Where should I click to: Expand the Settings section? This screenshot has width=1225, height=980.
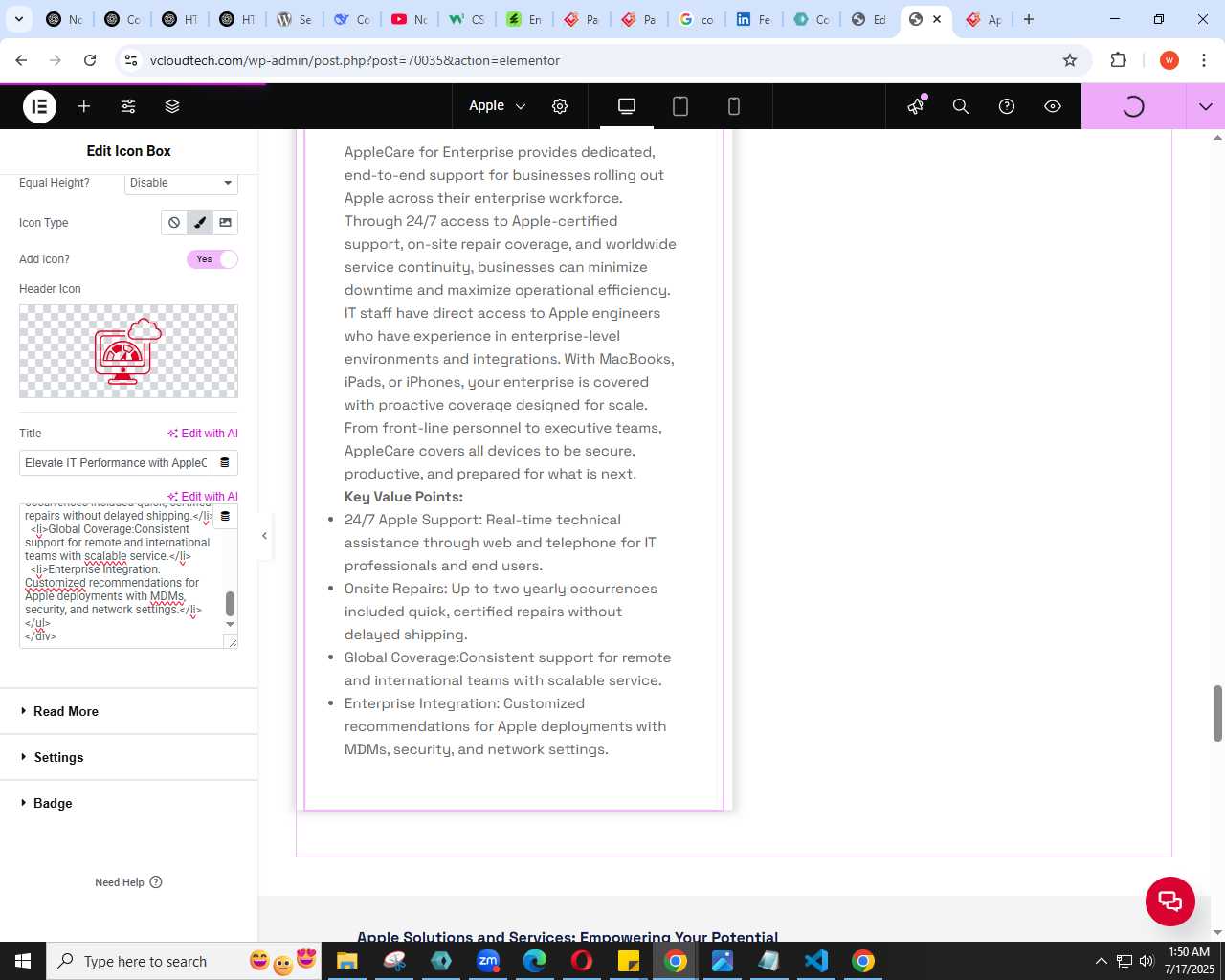pyautogui.click(x=128, y=757)
